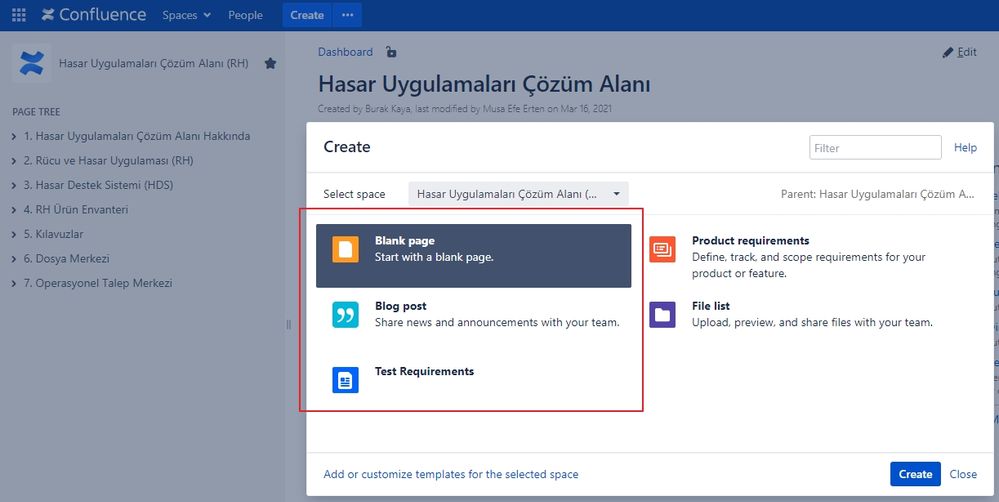
Task: Click the page restrictions unlocked padlock icon
Action: pyautogui.click(x=391, y=52)
